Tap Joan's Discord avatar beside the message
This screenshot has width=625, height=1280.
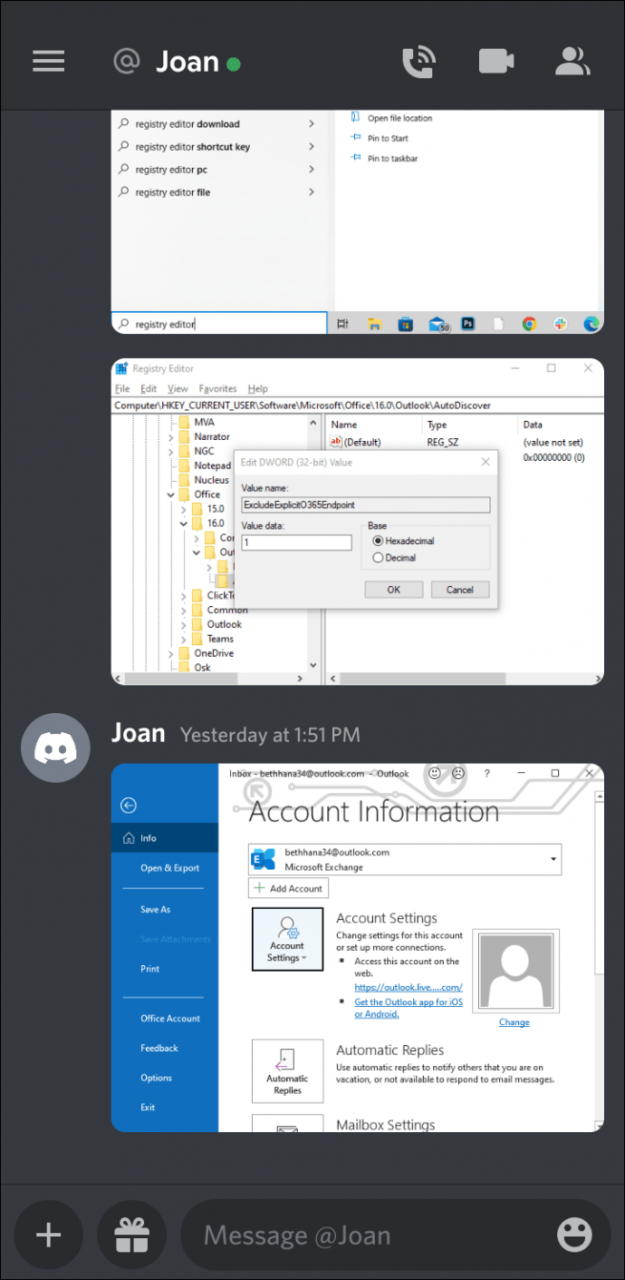coord(56,747)
